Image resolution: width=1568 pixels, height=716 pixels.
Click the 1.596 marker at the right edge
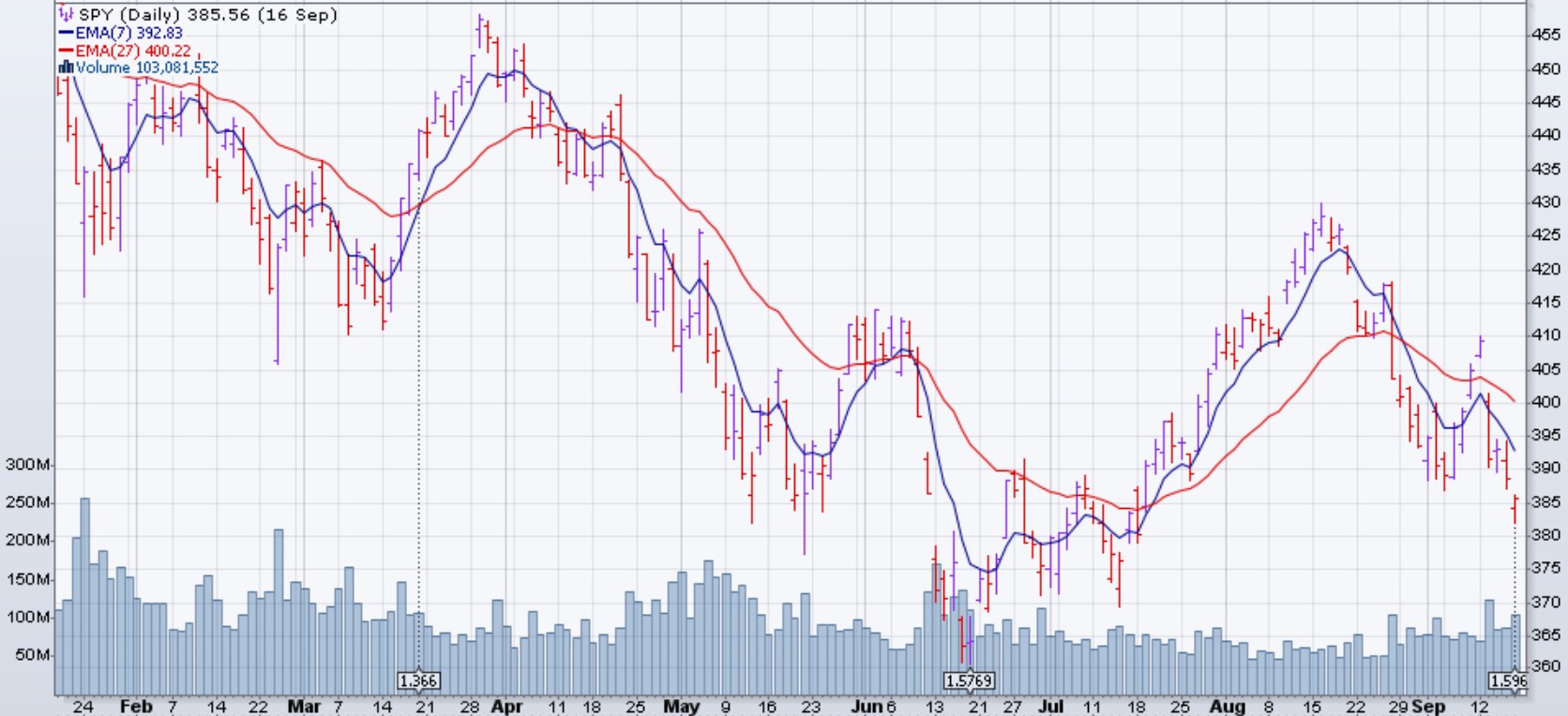click(x=1508, y=681)
